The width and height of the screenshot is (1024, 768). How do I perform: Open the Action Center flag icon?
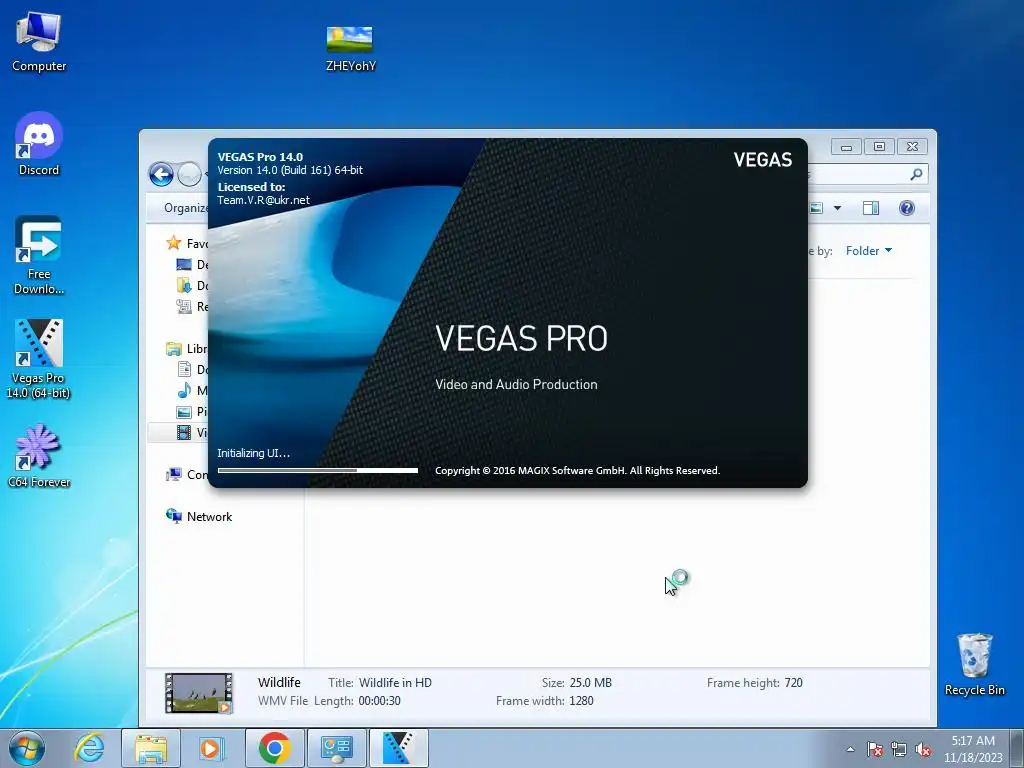click(x=875, y=749)
